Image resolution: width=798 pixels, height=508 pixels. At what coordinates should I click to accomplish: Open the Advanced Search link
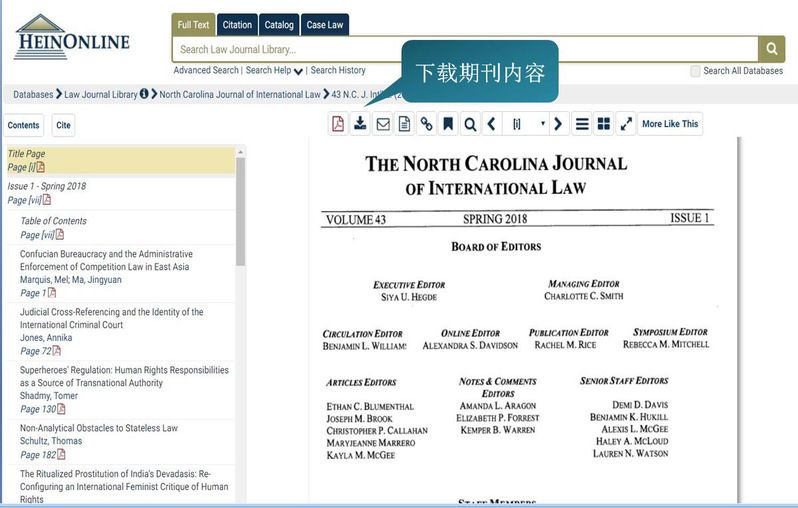click(206, 71)
